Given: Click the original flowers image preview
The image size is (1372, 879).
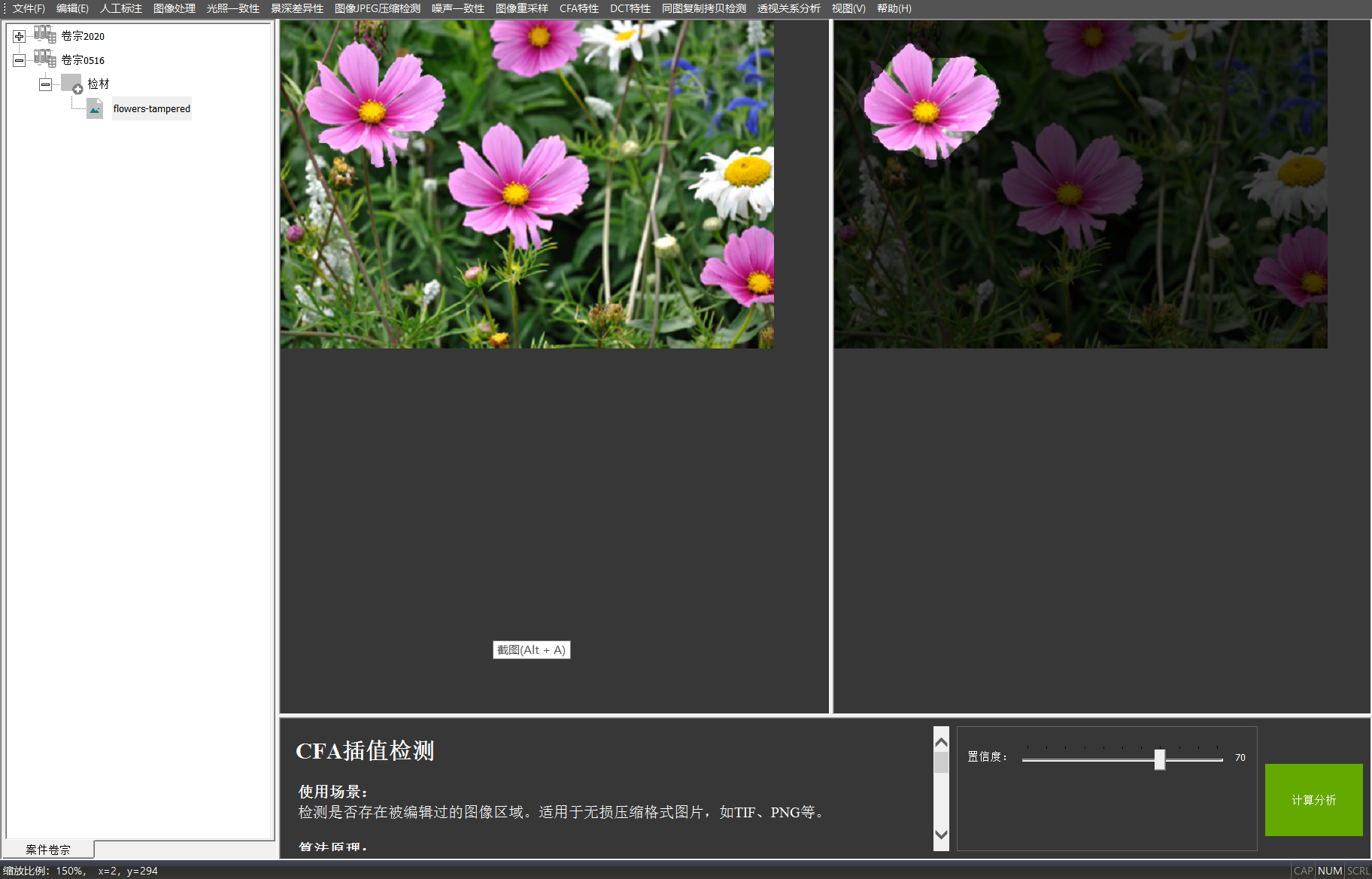Looking at the screenshot, I should tap(527, 184).
